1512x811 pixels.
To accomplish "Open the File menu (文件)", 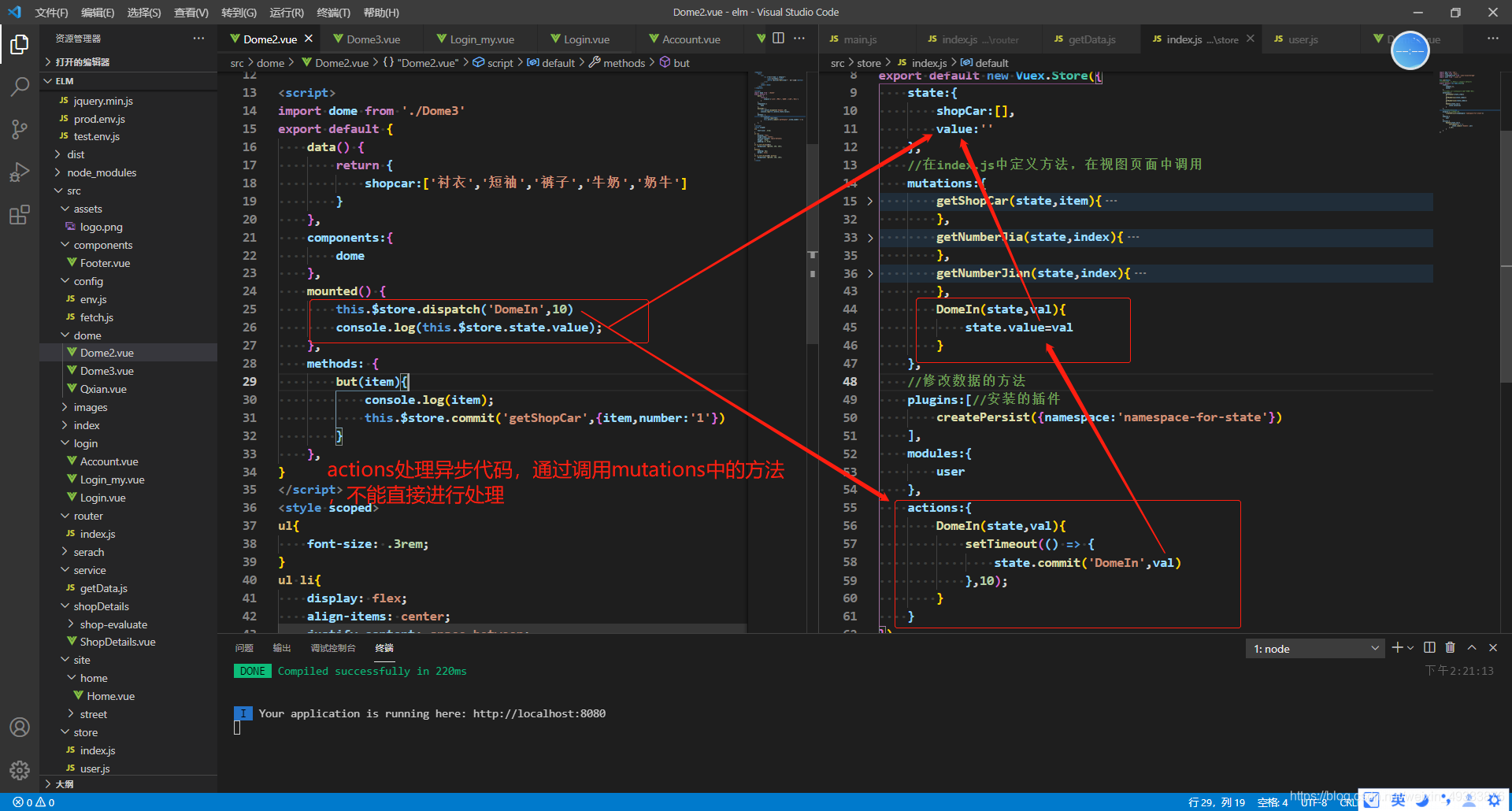I will click(51, 13).
